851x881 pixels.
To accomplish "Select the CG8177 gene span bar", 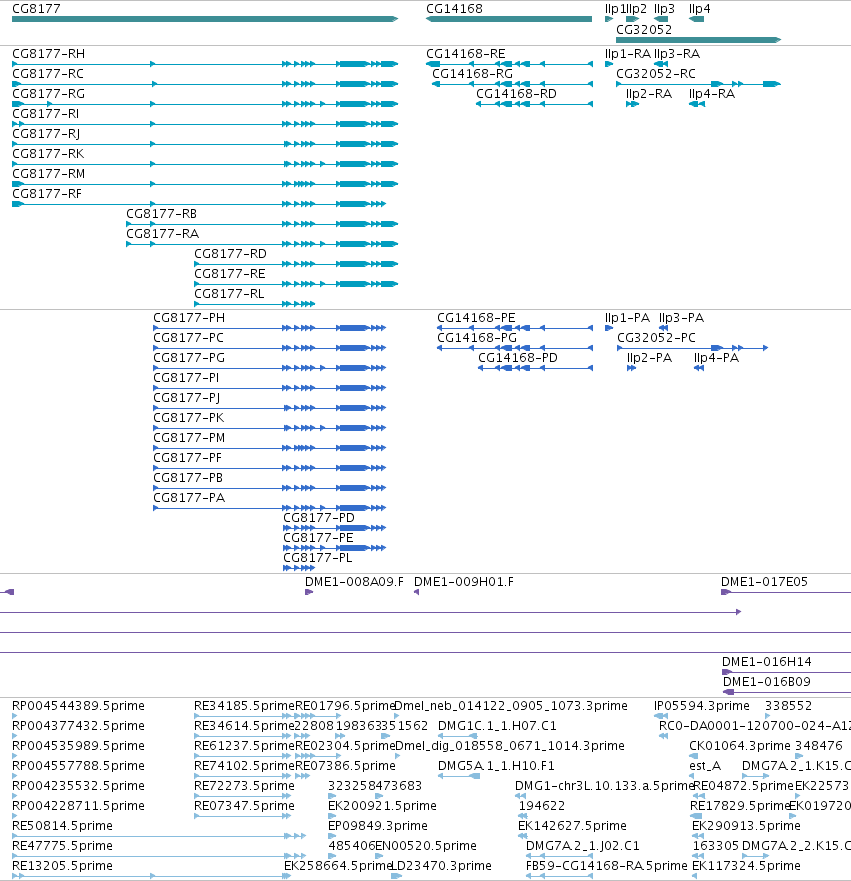I will (205, 19).
